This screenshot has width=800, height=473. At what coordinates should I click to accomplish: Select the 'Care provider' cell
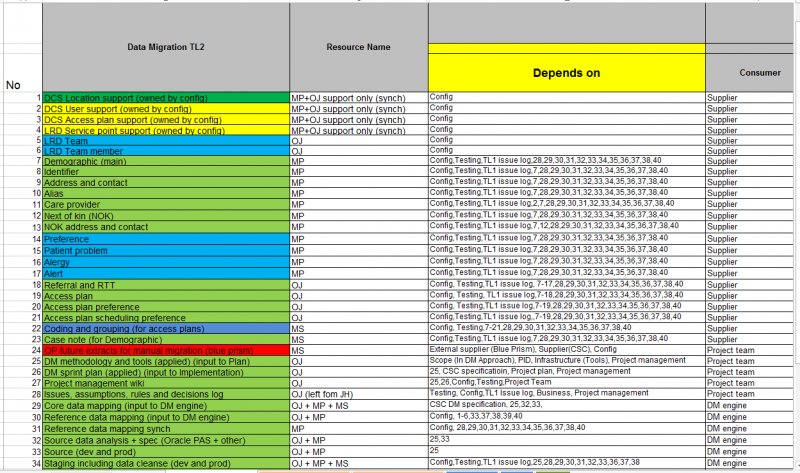click(x=165, y=203)
